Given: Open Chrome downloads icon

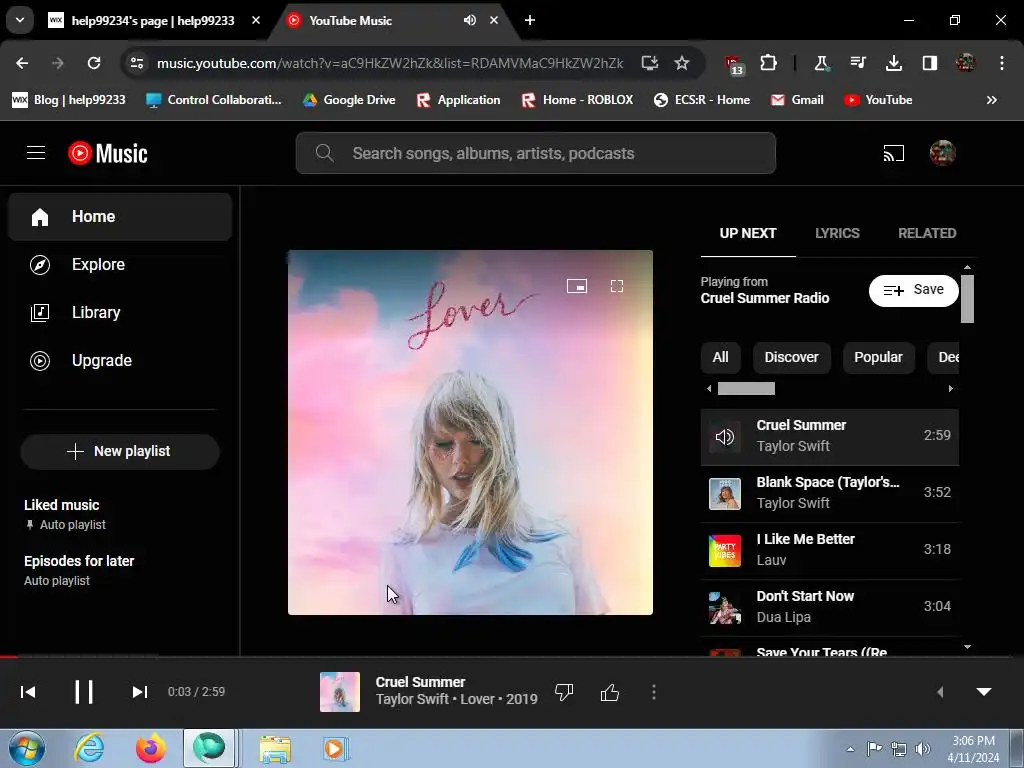Looking at the screenshot, I should (x=894, y=63).
